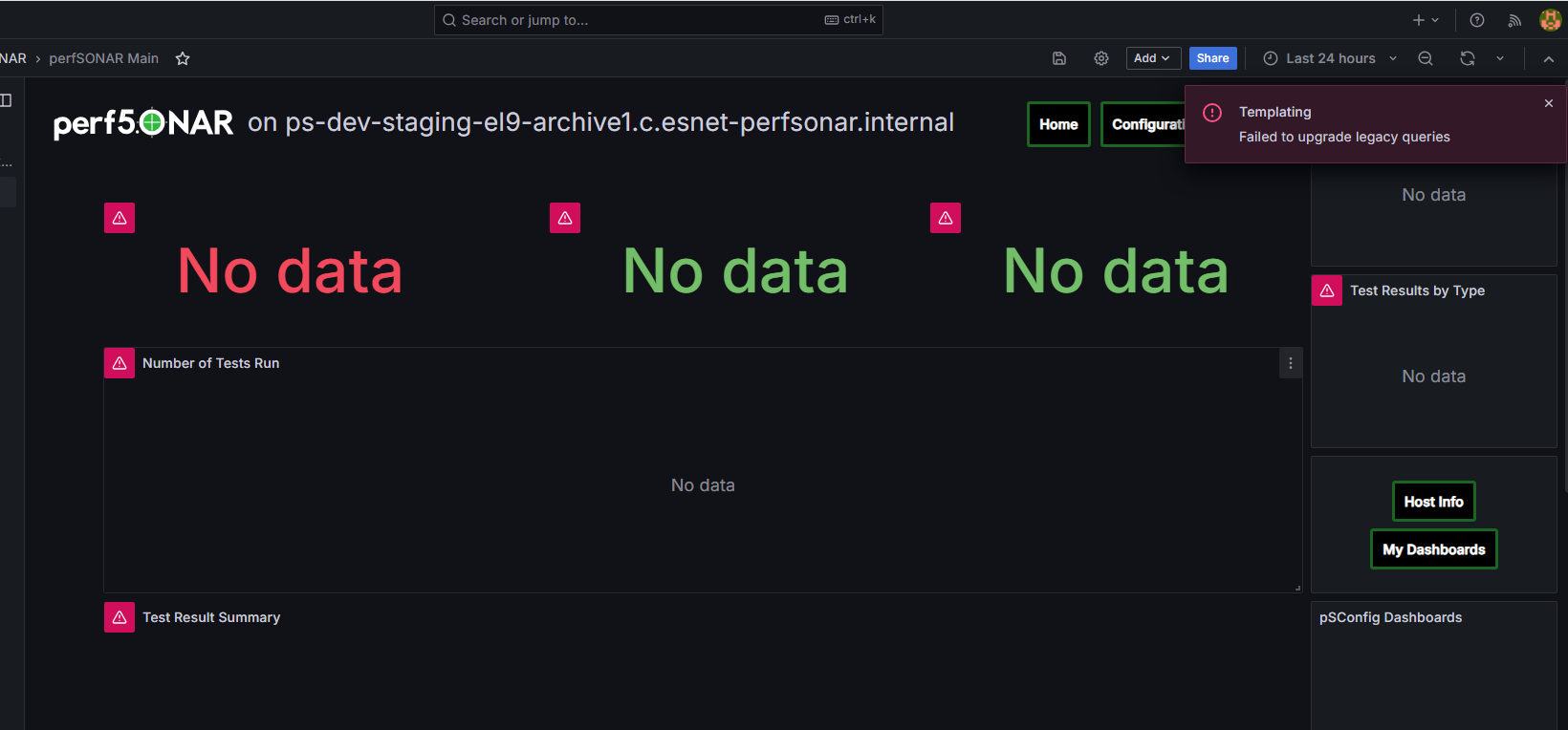Click the Share button
1568x730 pixels.
[1212, 58]
